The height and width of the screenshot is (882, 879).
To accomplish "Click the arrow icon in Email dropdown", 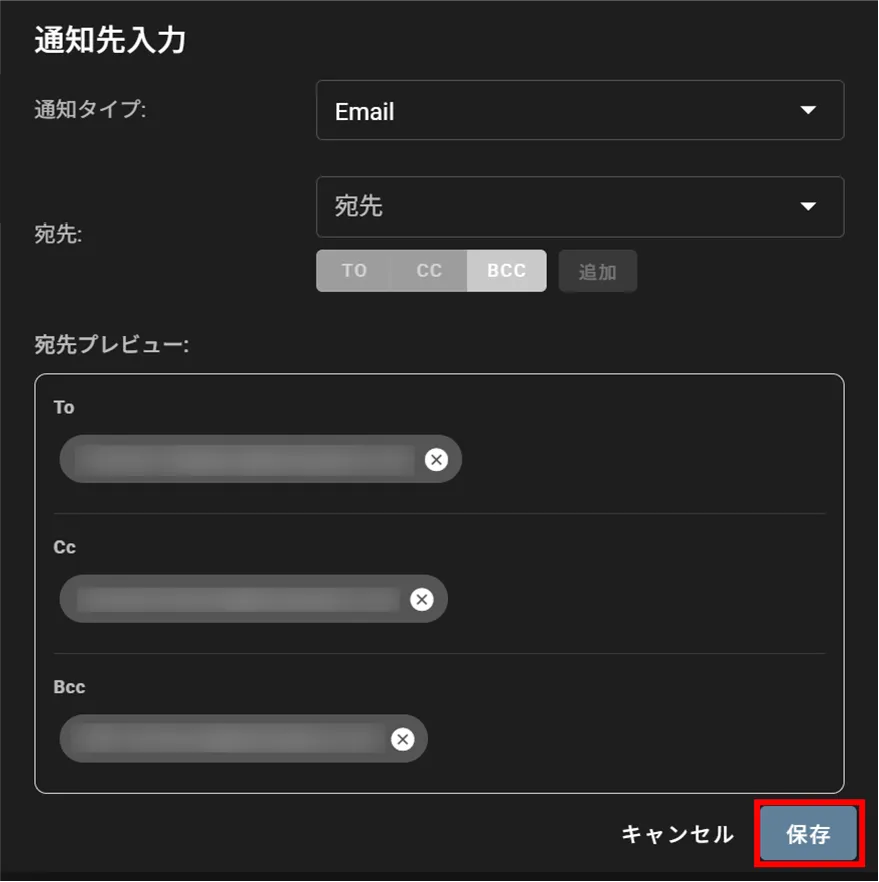I will [x=808, y=111].
